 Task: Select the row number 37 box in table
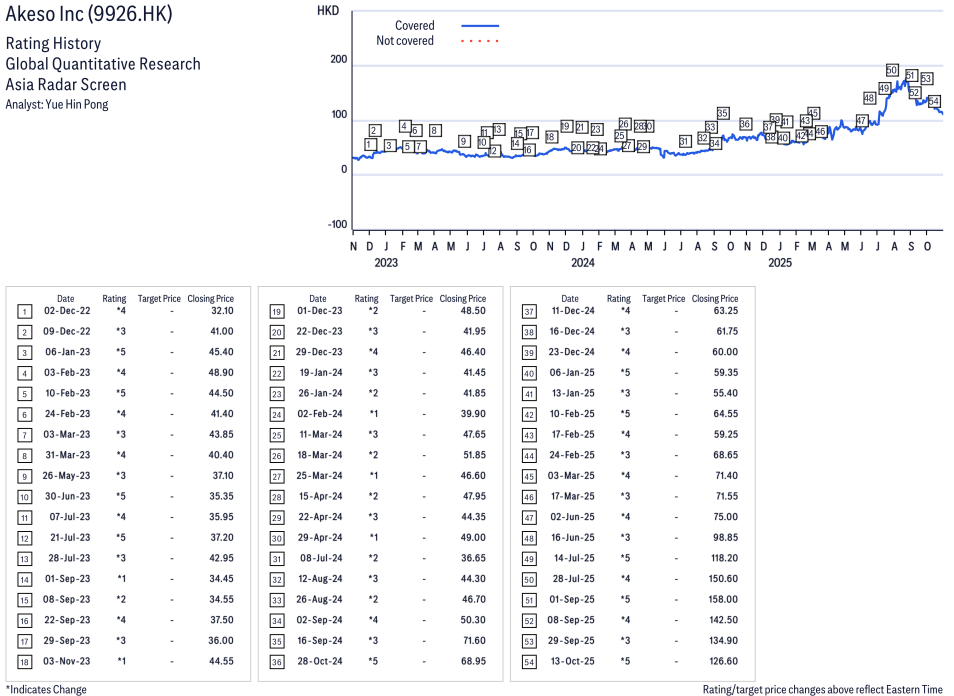[528, 311]
